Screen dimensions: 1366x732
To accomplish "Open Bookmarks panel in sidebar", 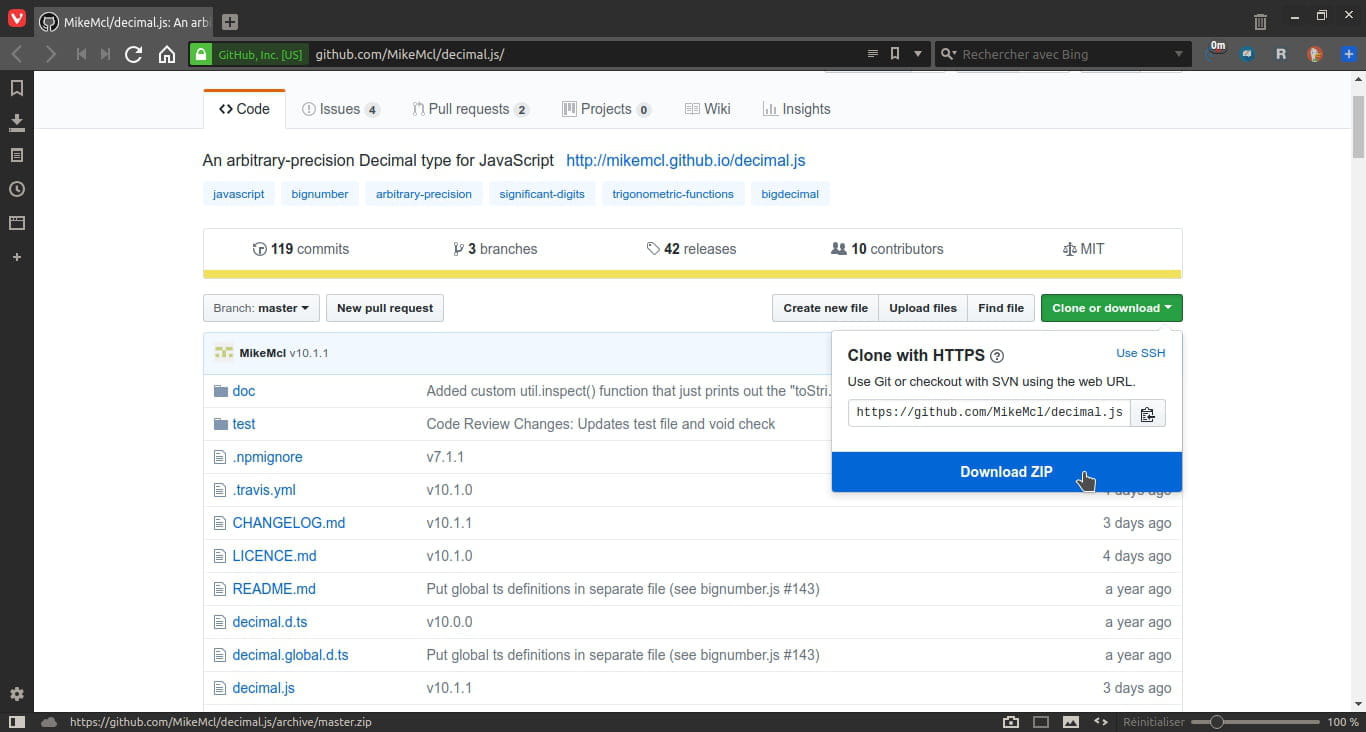I will (16, 88).
